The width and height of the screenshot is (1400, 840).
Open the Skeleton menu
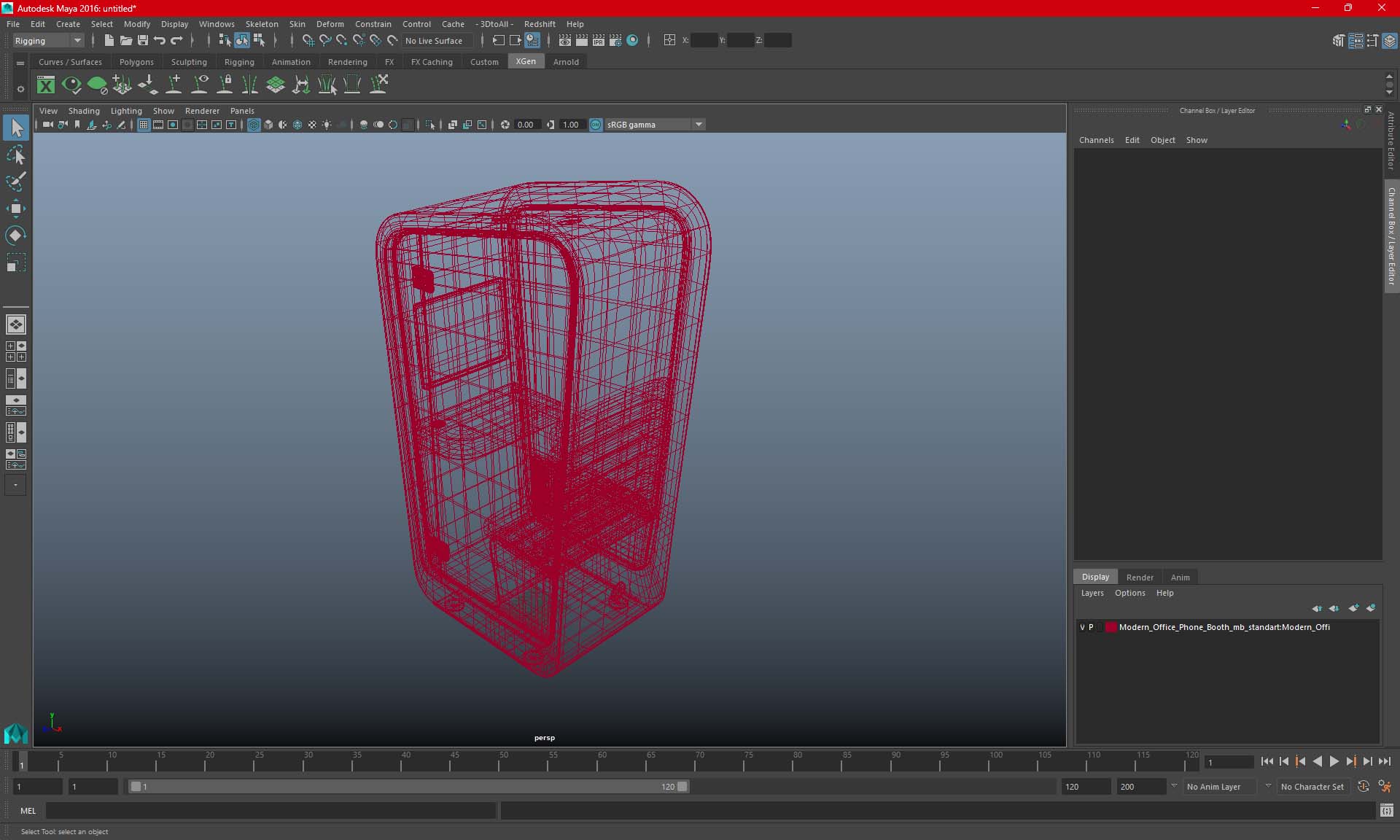(x=261, y=24)
